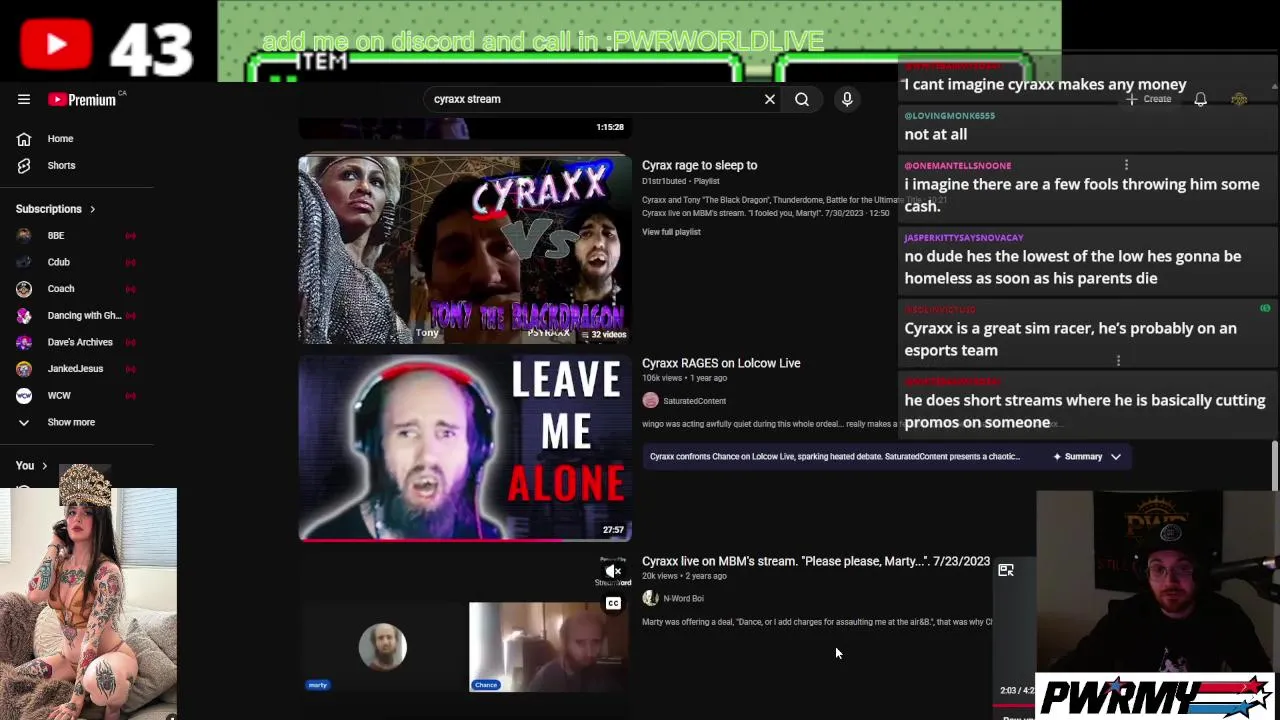The image size is (1280, 720).
Task: Open Cyraxx vs Tony playlist thumbnail
Action: [465, 249]
